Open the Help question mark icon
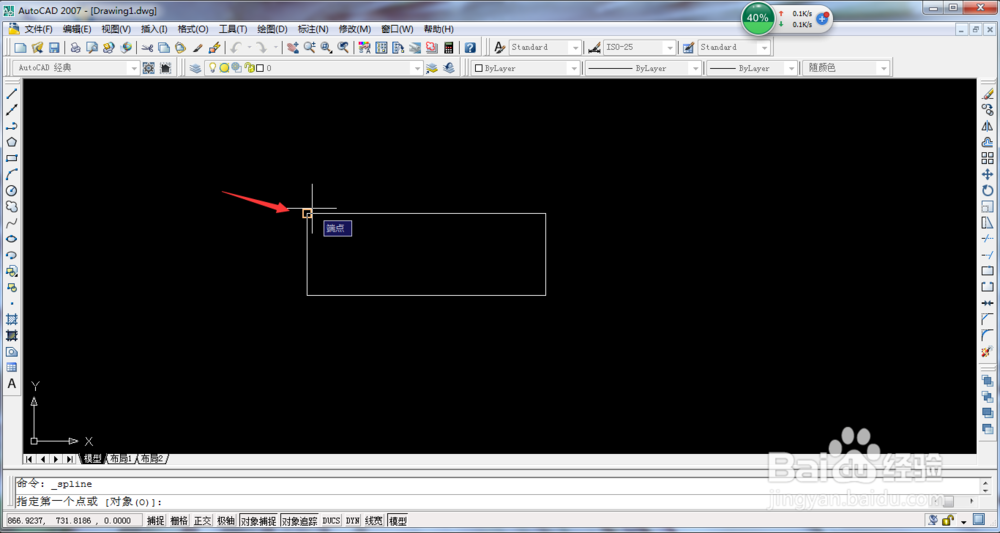Image resolution: width=1000 pixels, height=533 pixels. point(470,47)
